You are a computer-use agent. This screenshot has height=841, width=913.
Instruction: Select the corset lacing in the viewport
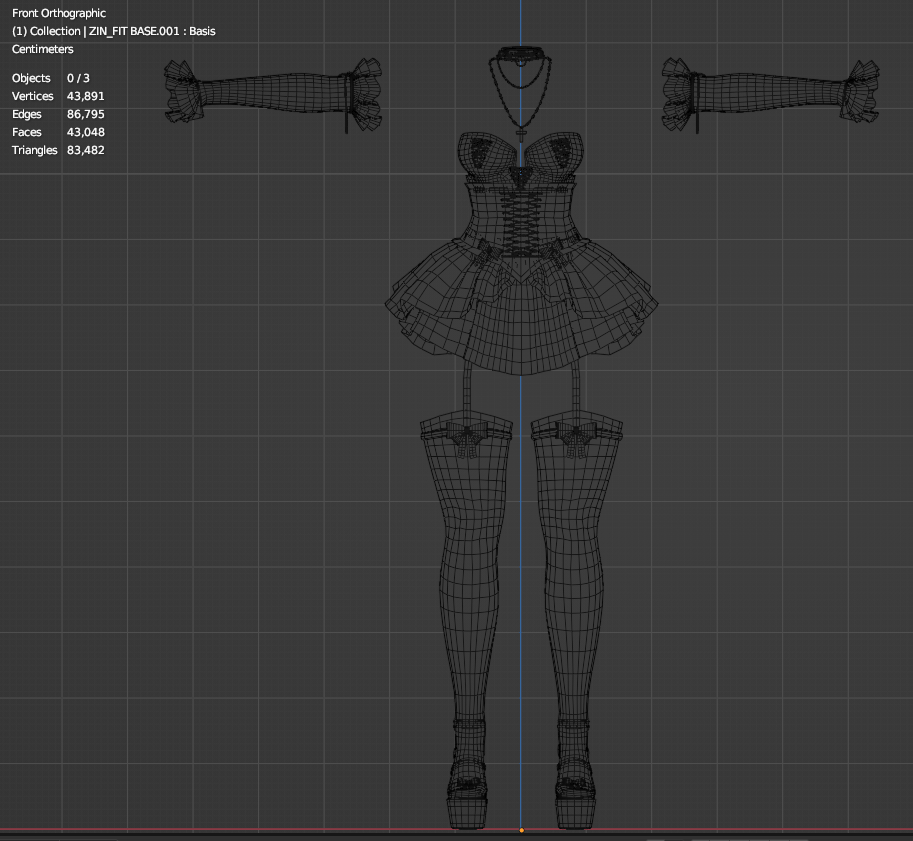pyautogui.click(x=521, y=224)
